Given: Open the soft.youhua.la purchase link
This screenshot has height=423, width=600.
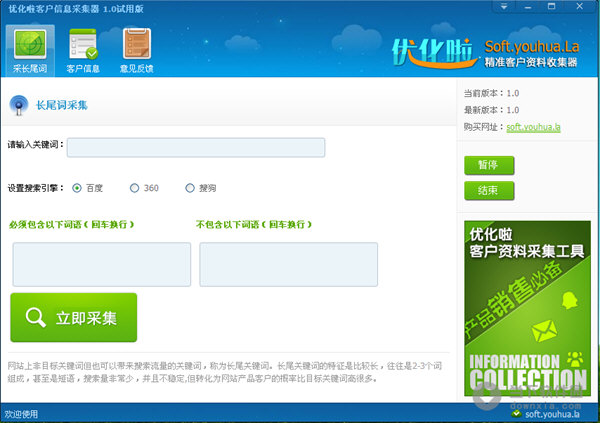Looking at the screenshot, I should (533, 127).
